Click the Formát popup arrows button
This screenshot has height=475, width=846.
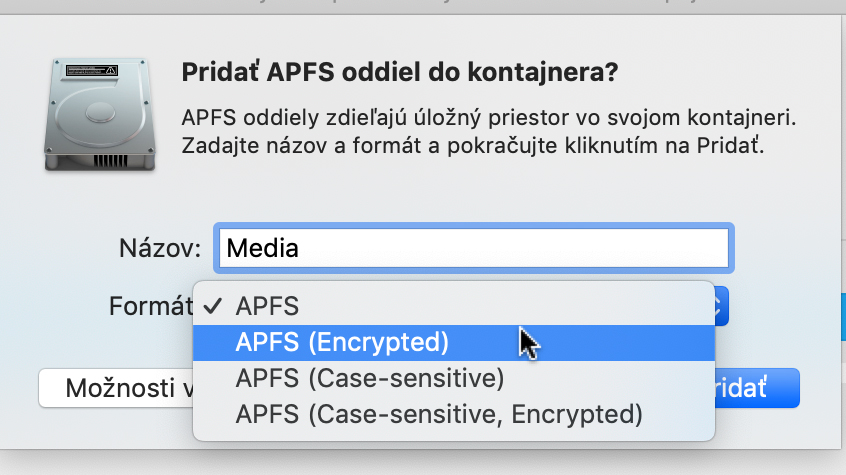point(722,306)
